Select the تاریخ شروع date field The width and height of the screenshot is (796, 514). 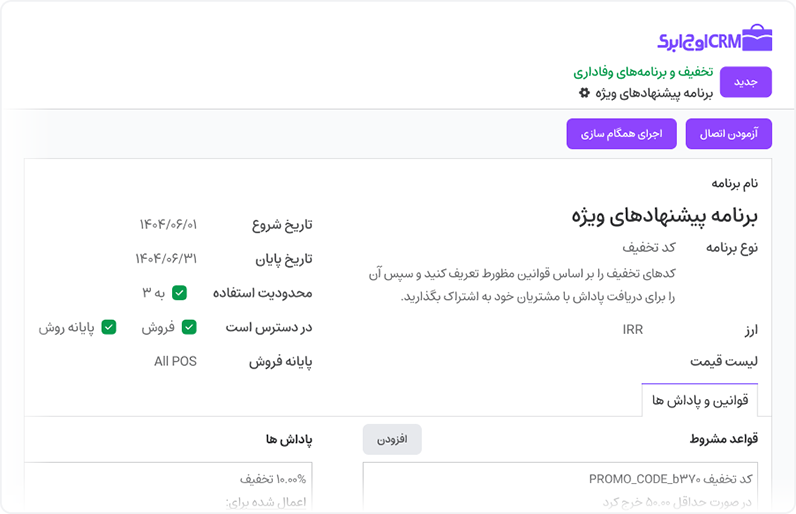coord(167,224)
